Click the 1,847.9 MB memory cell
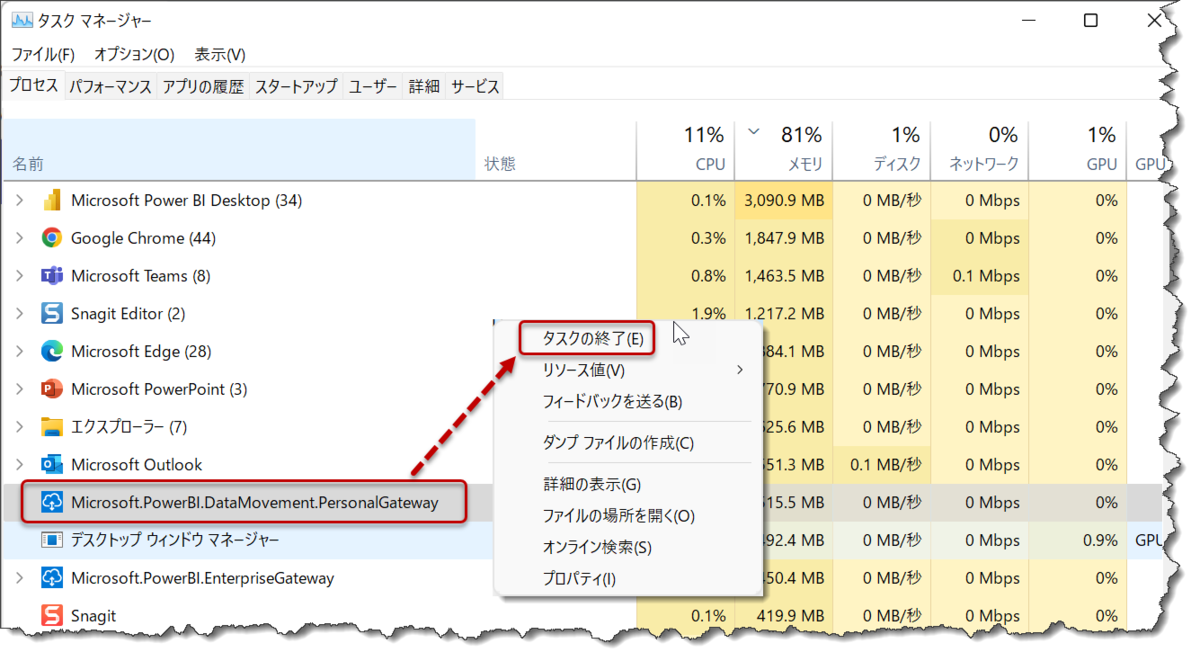This screenshot has height=661, width=1200. [x=785, y=238]
